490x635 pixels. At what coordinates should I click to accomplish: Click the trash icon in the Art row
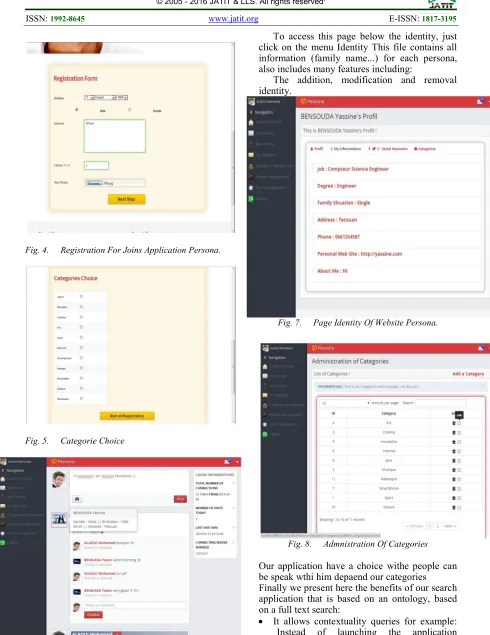pos(454,423)
